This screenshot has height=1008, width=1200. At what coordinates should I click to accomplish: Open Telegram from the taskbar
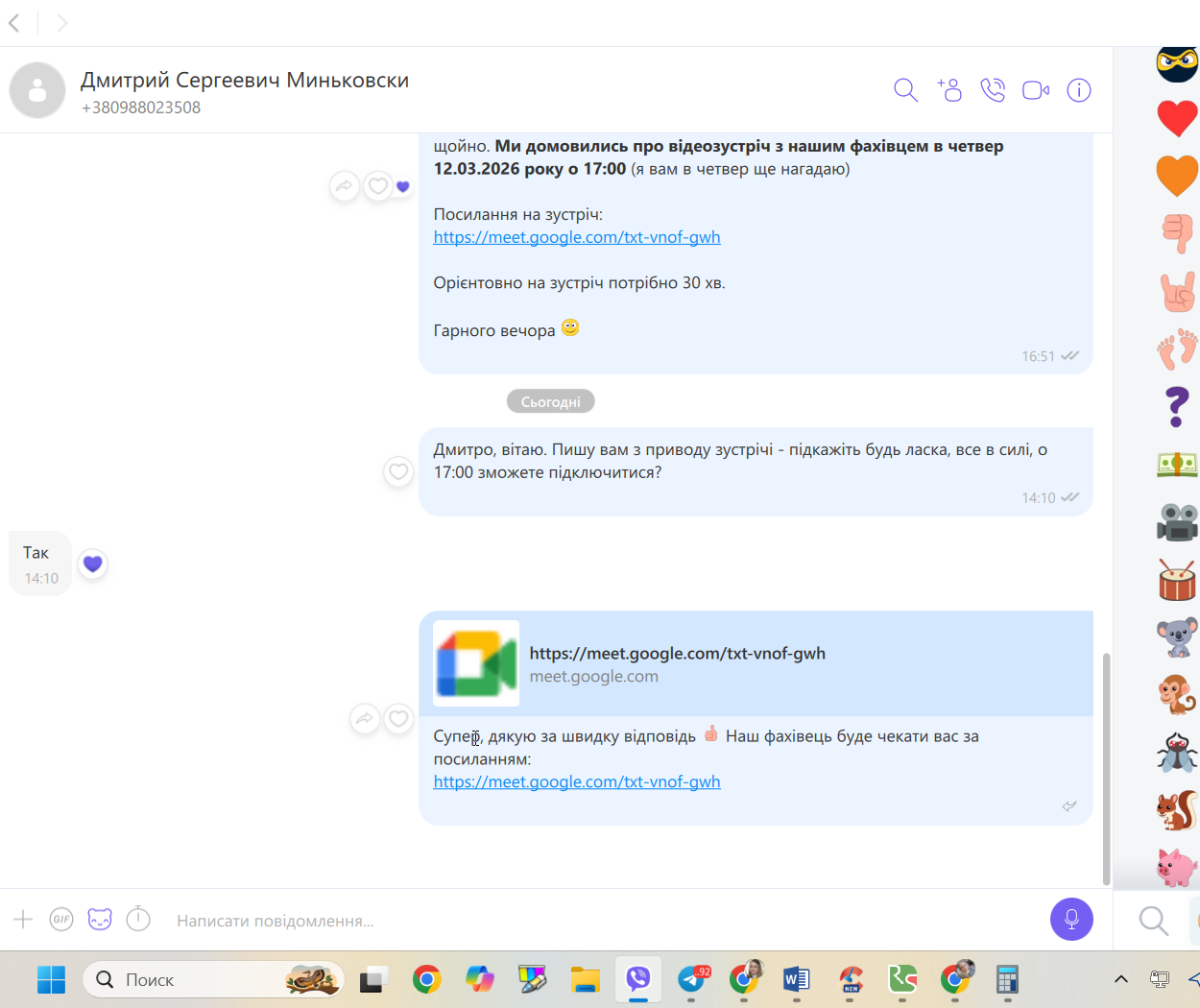tap(693, 979)
